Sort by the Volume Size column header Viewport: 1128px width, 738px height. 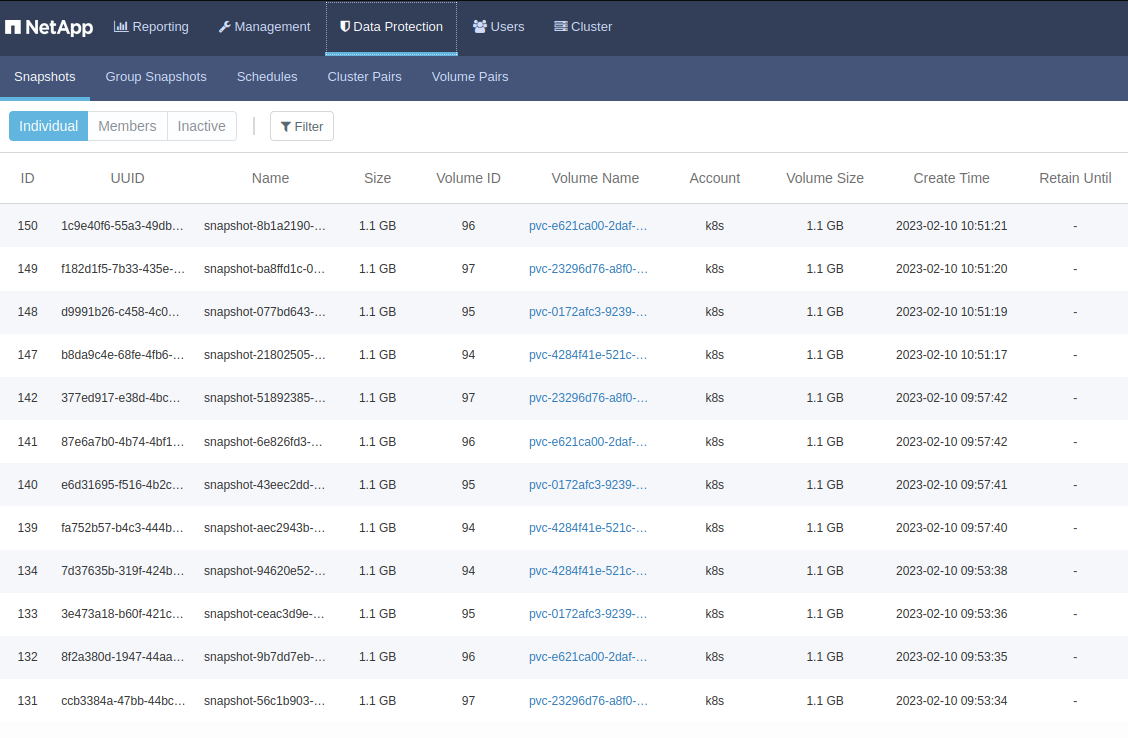click(x=824, y=178)
